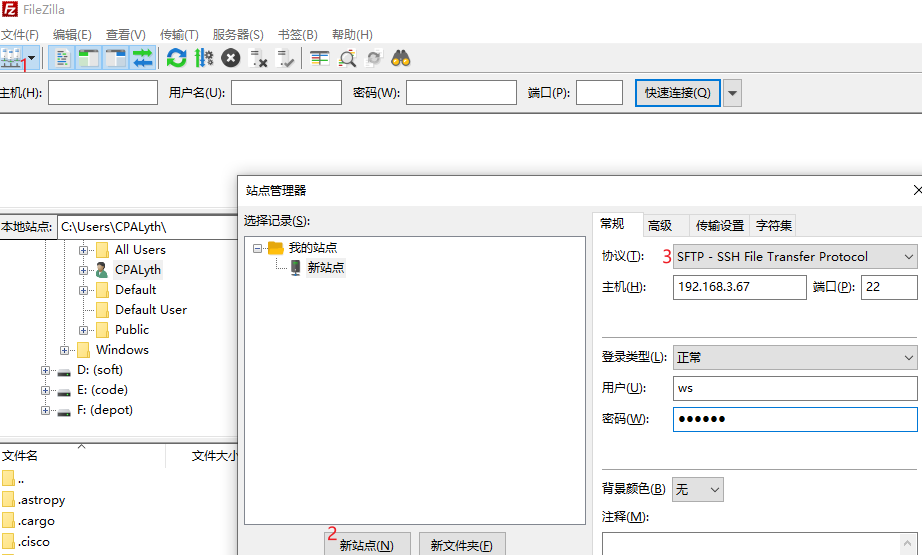
Task: Toggle processing of the transfer queue icon
Action: coord(203,58)
